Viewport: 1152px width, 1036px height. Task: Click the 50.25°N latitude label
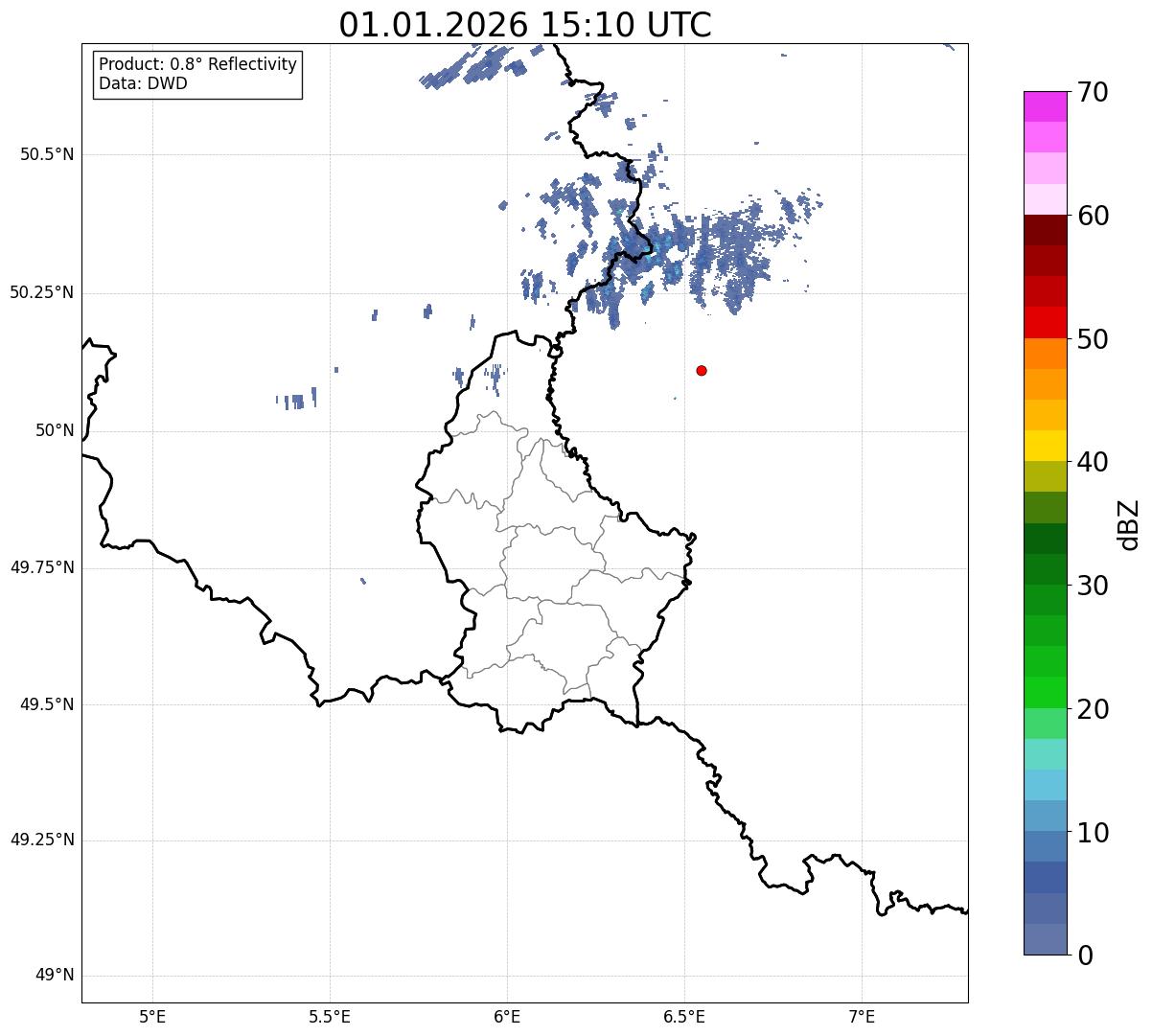pos(42,292)
